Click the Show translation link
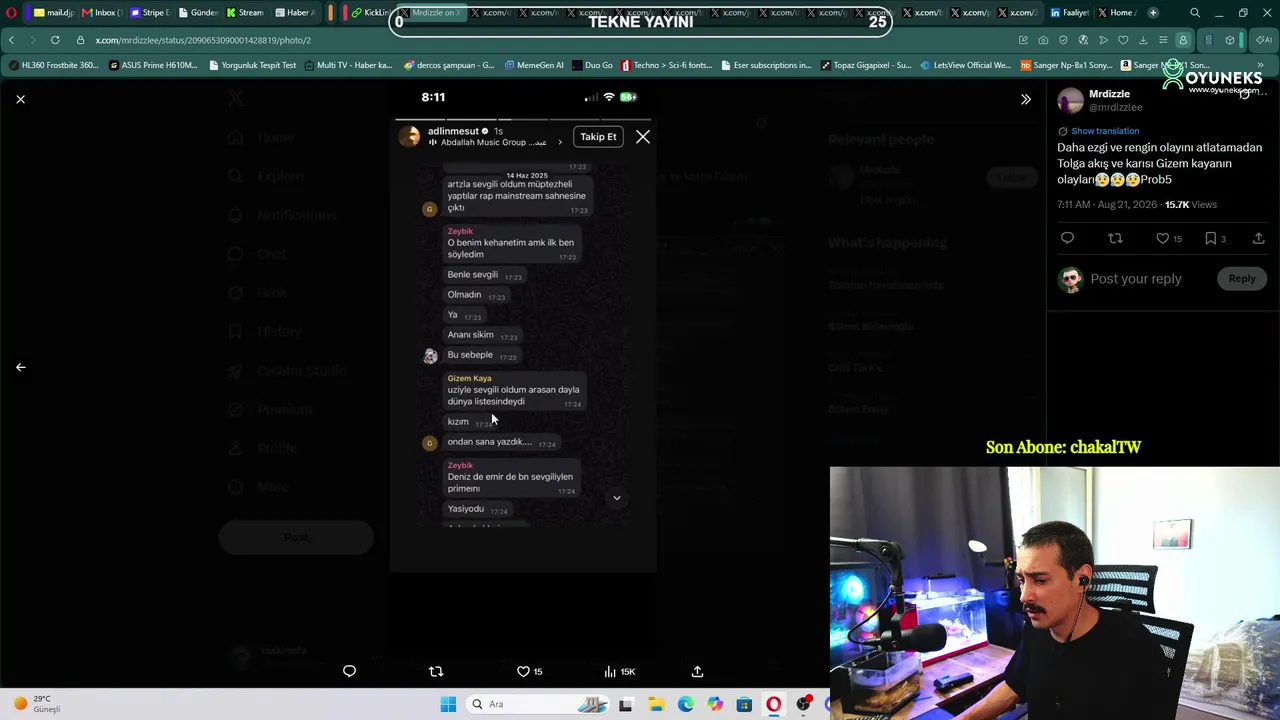1280x720 pixels. coord(1105,131)
